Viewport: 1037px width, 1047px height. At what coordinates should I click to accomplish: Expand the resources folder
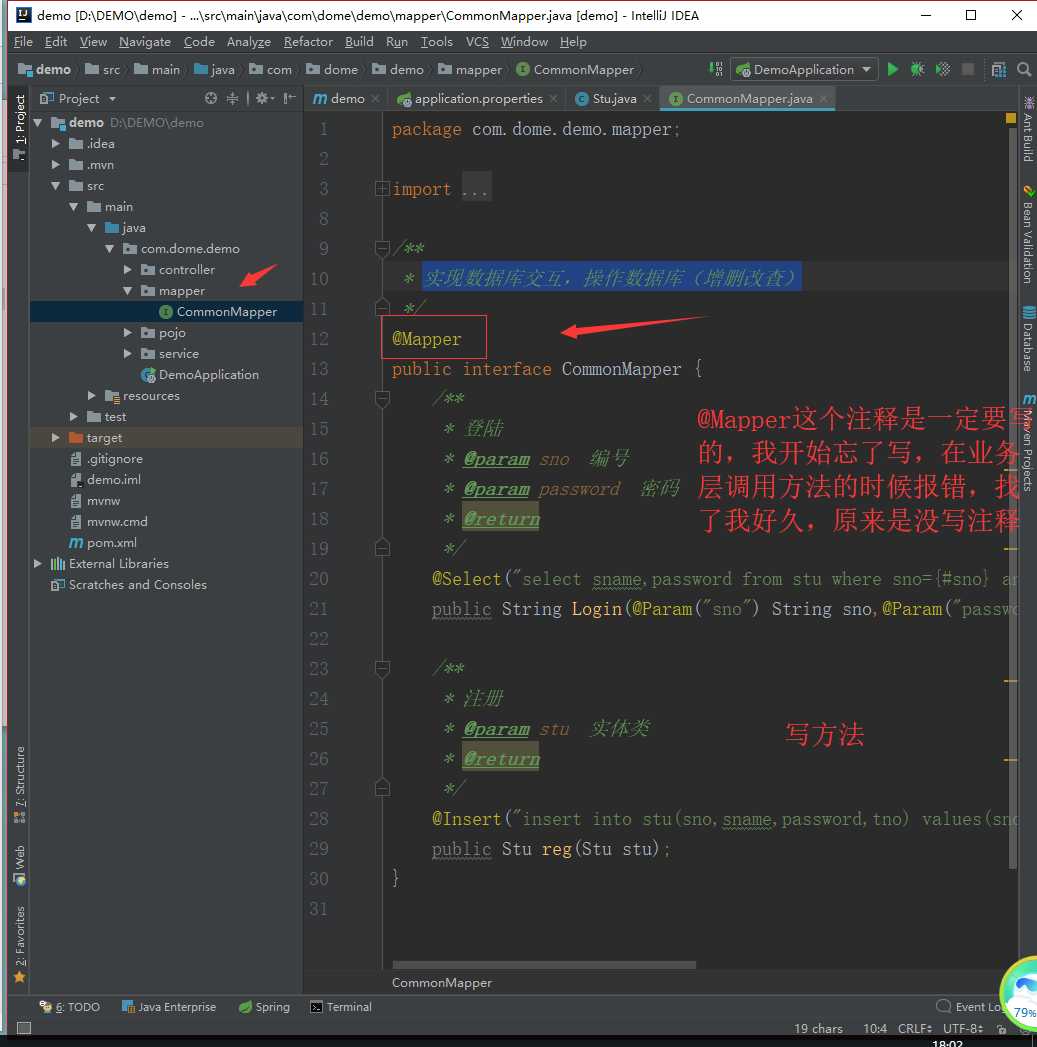click(x=92, y=395)
